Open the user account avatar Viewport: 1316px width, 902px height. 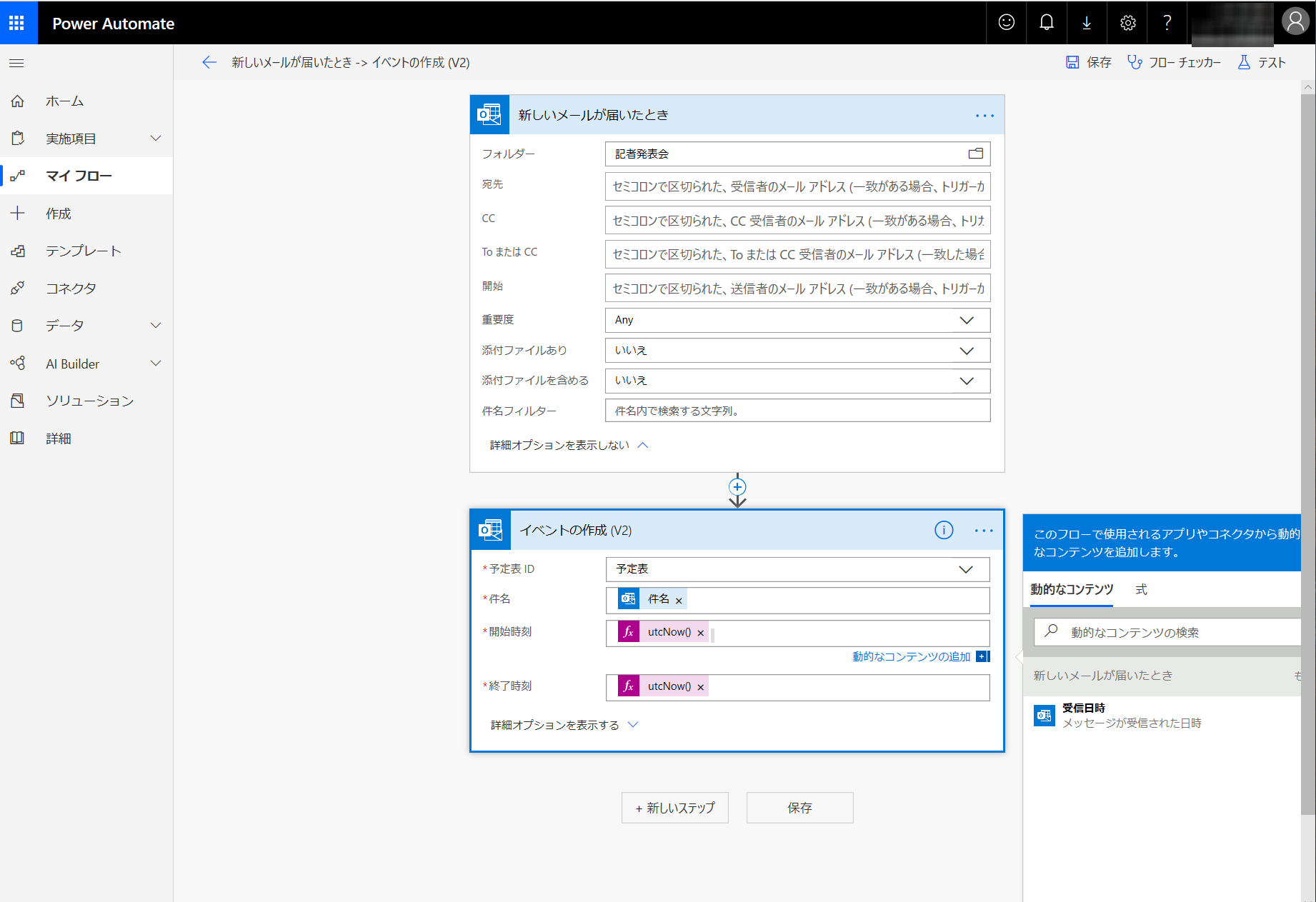pyautogui.click(x=1295, y=21)
